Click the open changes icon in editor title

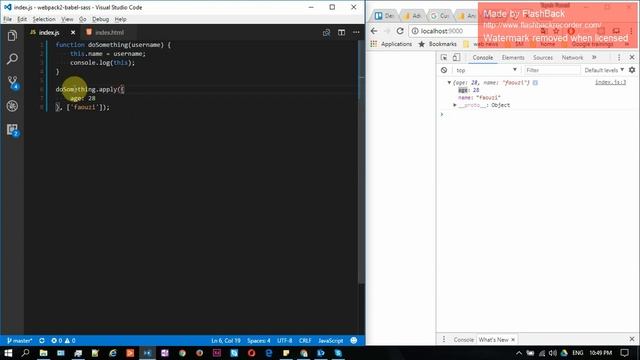[326, 32]
